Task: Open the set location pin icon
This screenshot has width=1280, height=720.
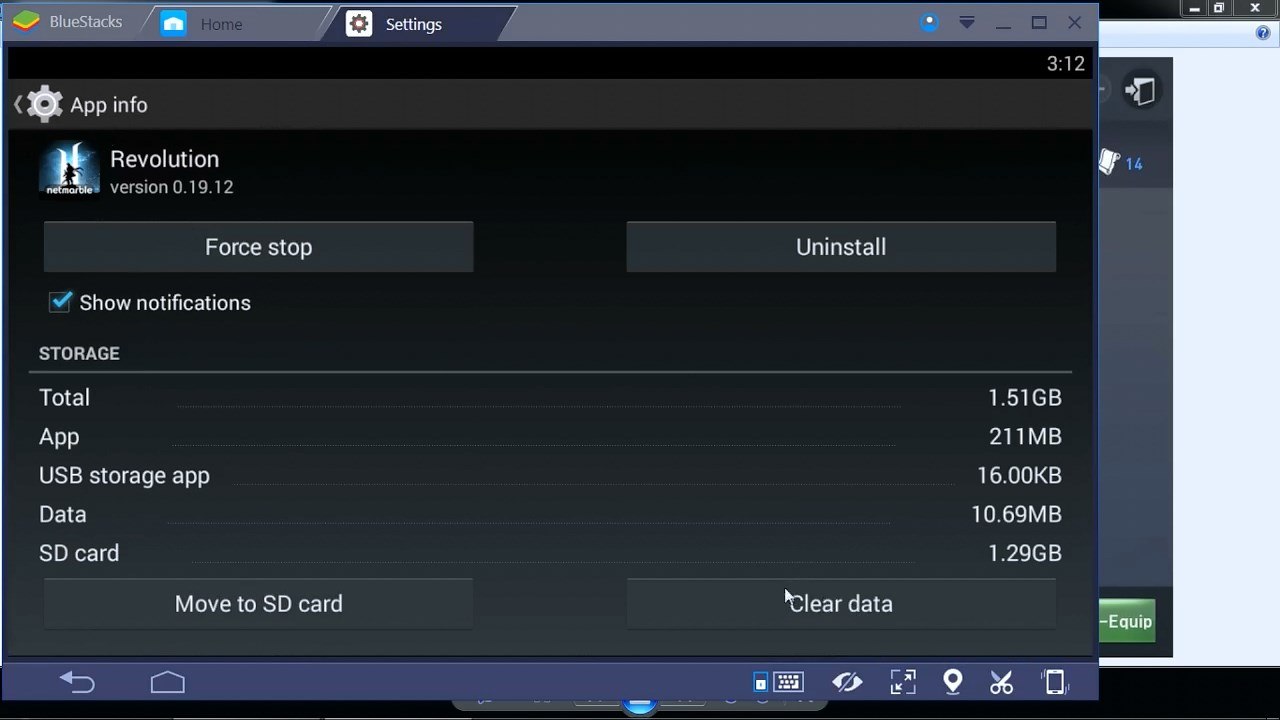Action: [x=953, y=682]
